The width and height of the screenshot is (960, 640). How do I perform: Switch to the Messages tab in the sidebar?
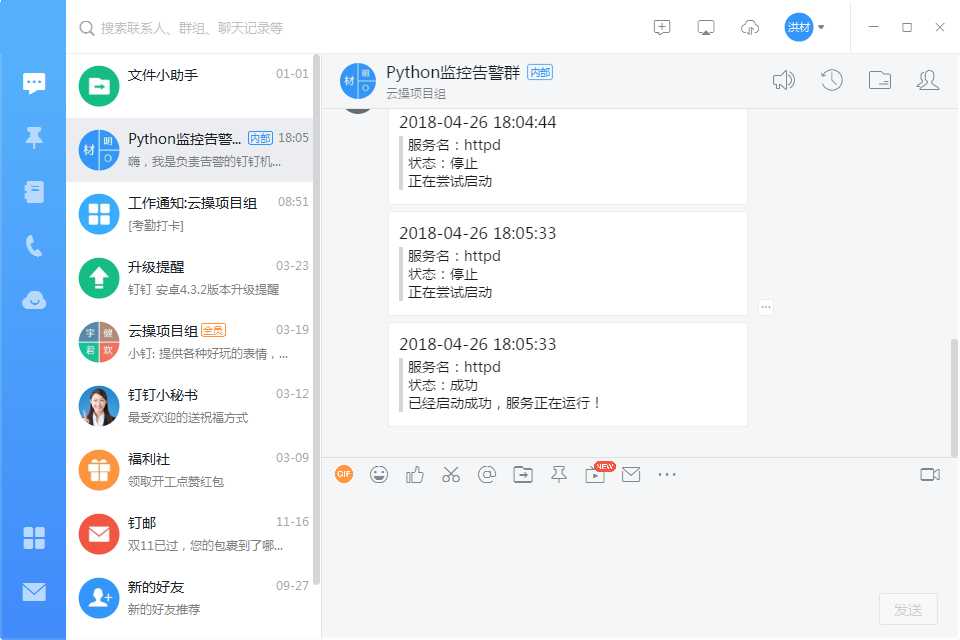(x=33, y=83)
